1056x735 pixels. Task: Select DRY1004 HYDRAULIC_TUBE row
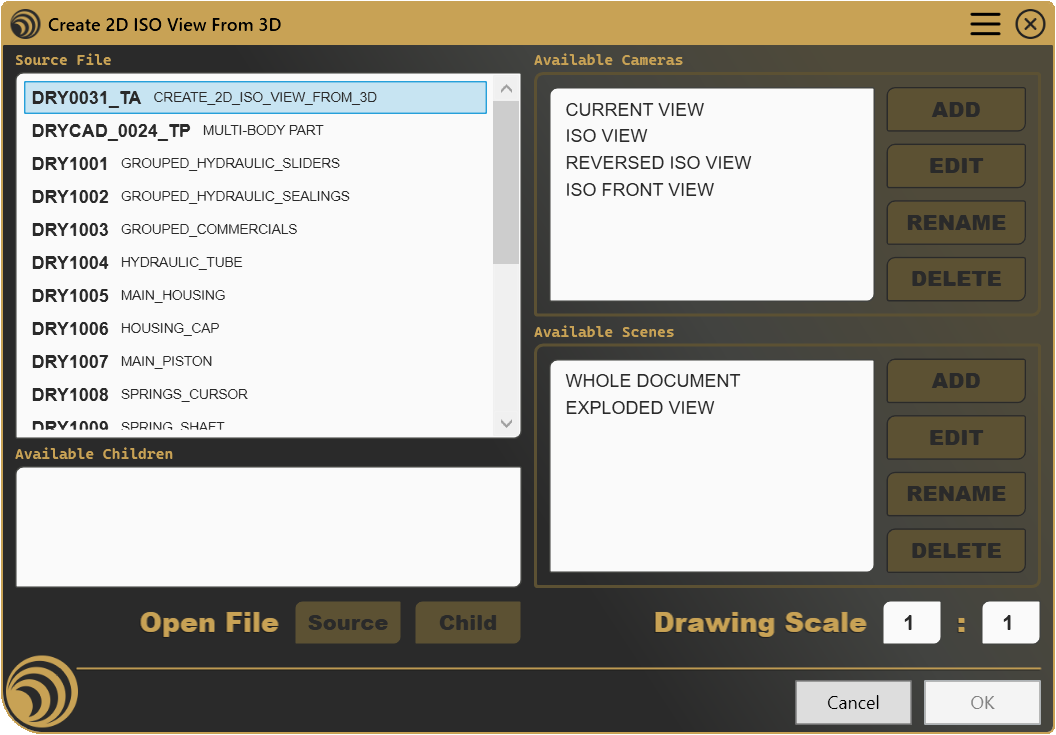[255, 263]
